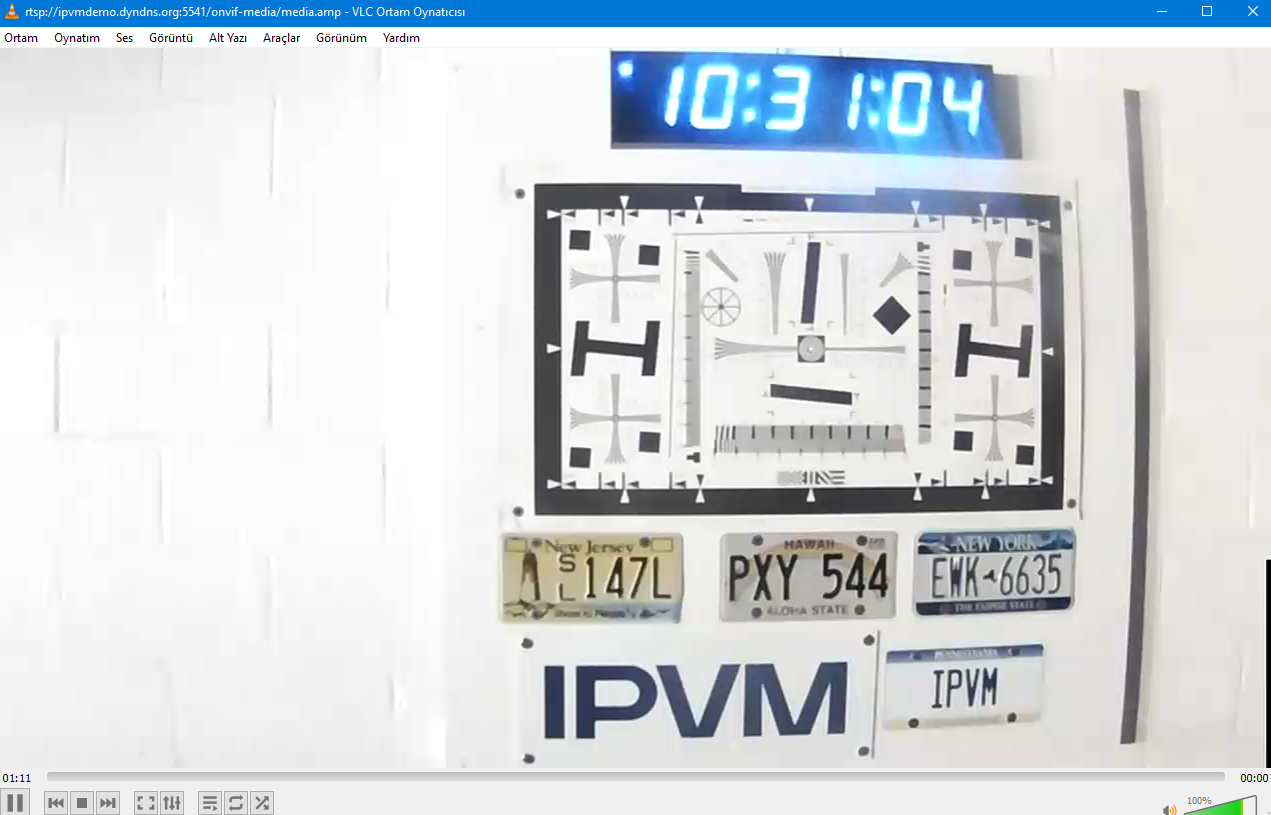Open the Araçlar menu
1271x815 pixels.
pyautogui.click(x=282, y=38)
